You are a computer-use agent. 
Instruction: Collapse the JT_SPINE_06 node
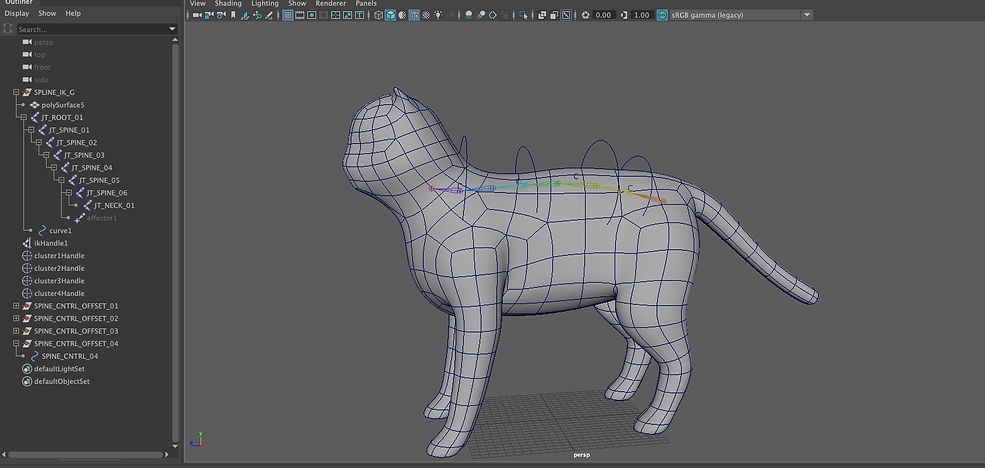click(69, 193)
